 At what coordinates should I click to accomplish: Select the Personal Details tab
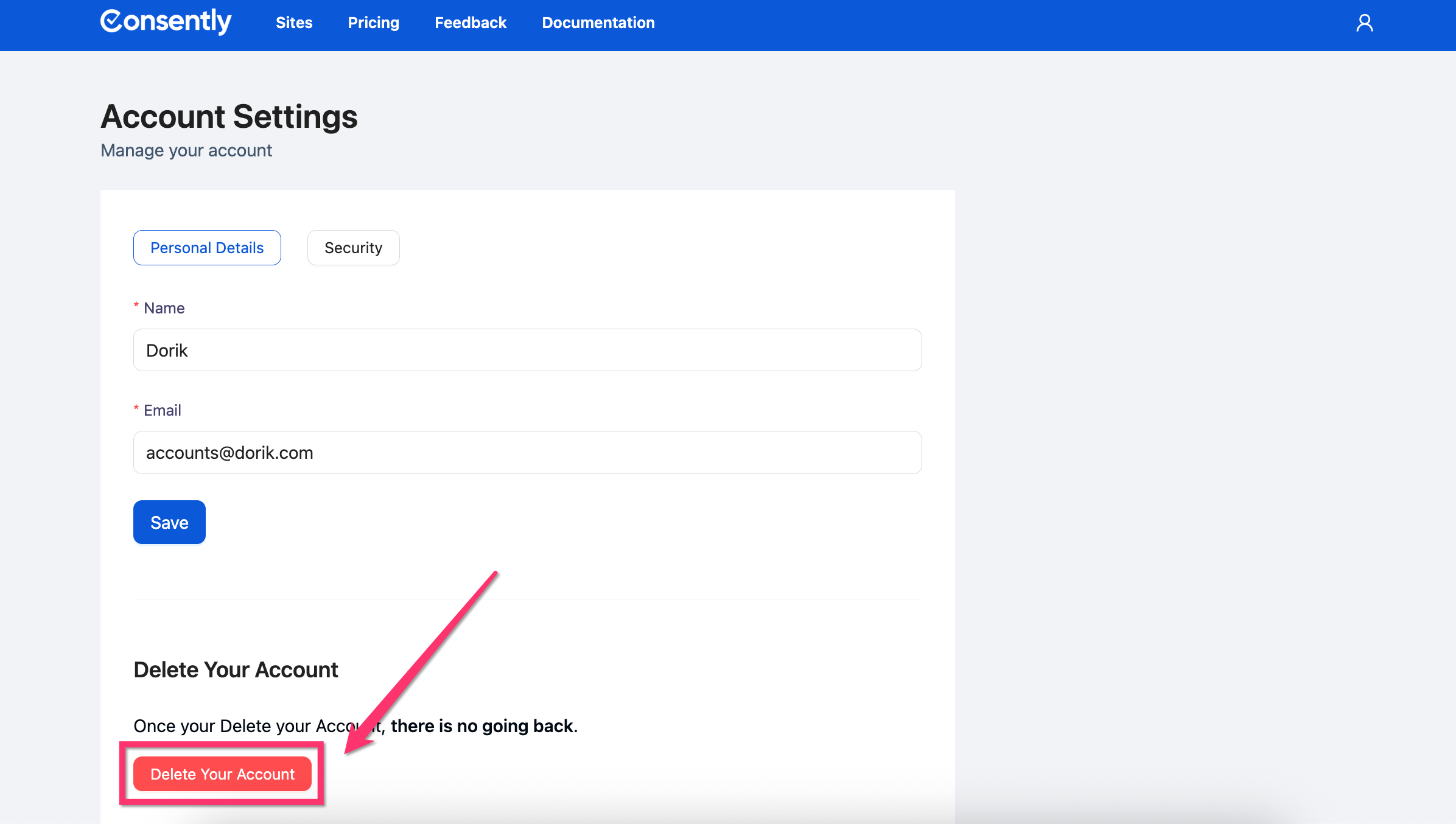207,248
